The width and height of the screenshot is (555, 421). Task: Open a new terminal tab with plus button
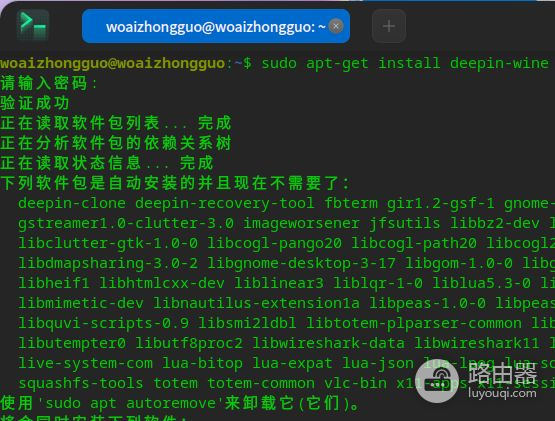(389, 26)
